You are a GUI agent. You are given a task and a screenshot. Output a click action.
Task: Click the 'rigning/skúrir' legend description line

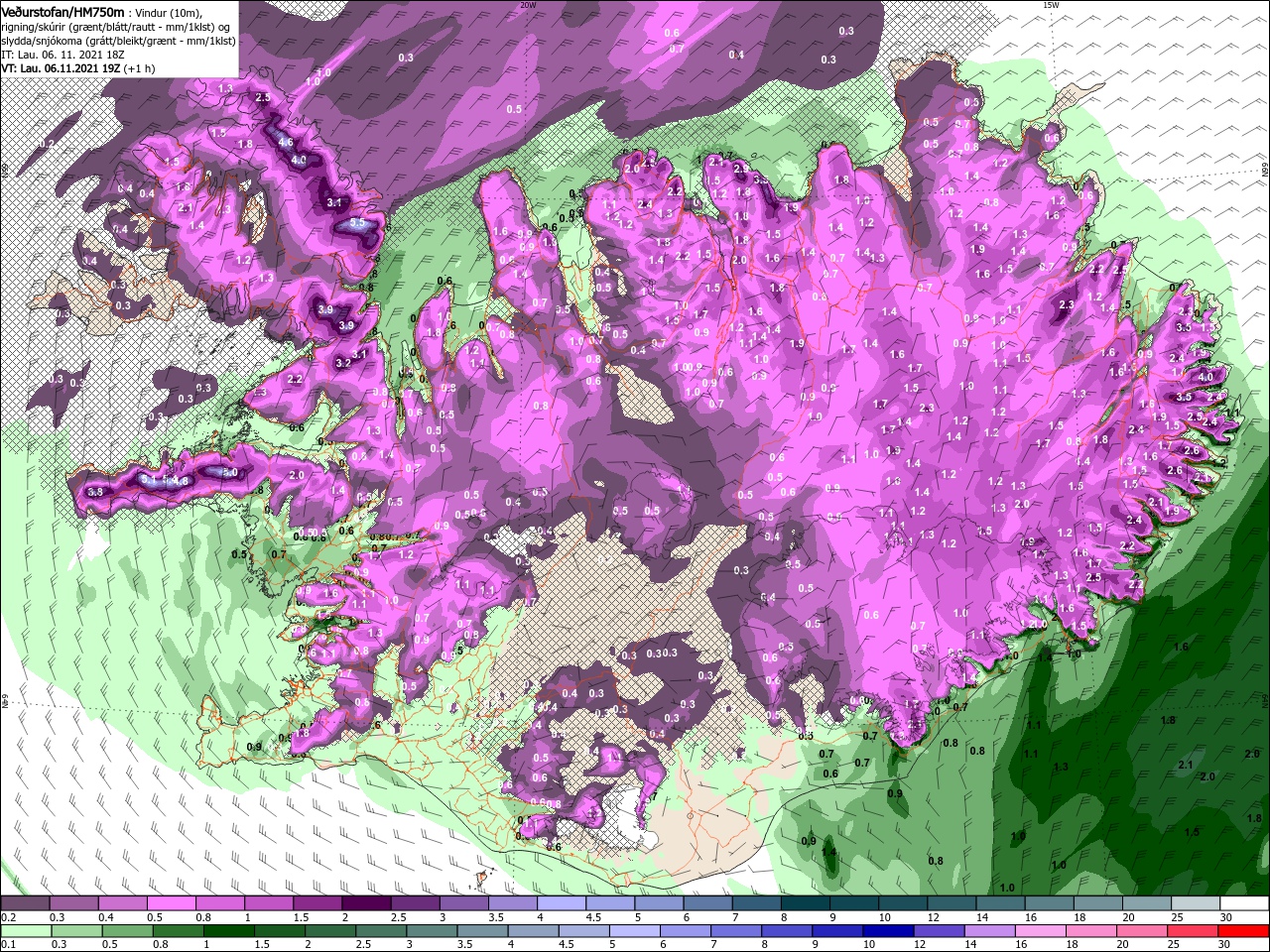coord(117,26)
